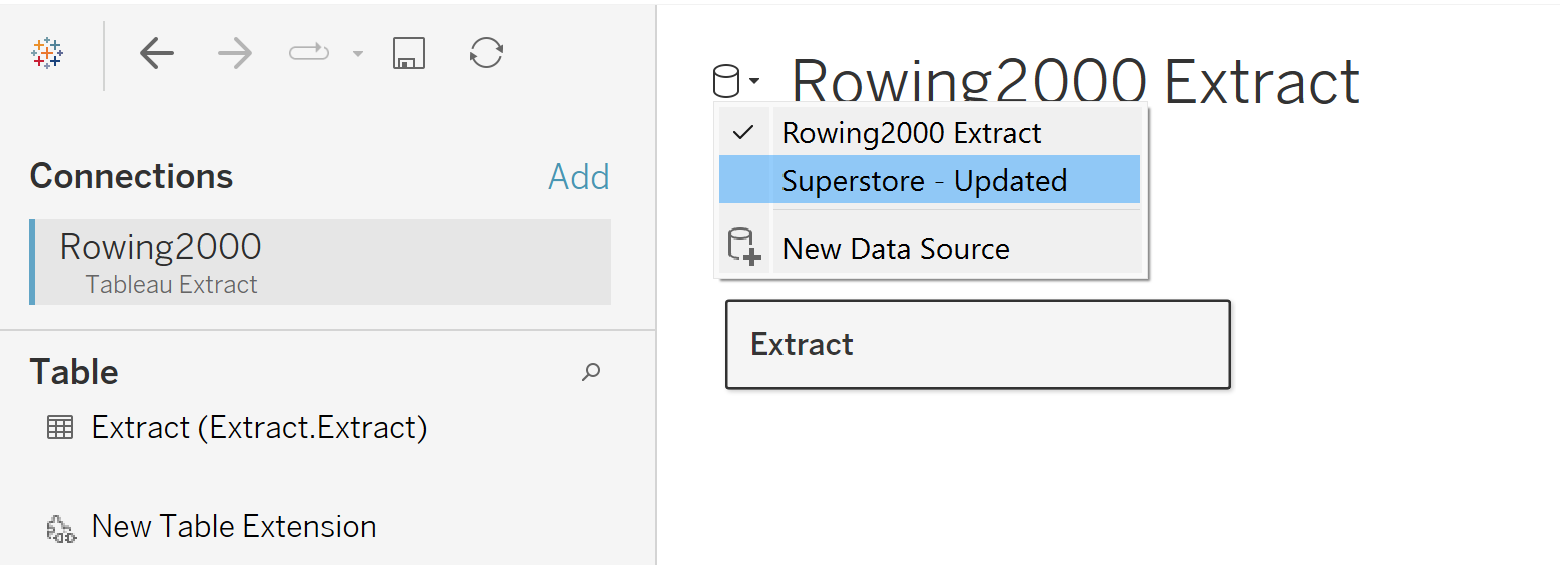
Task: Add a new connection
Action: click(578, 177)
